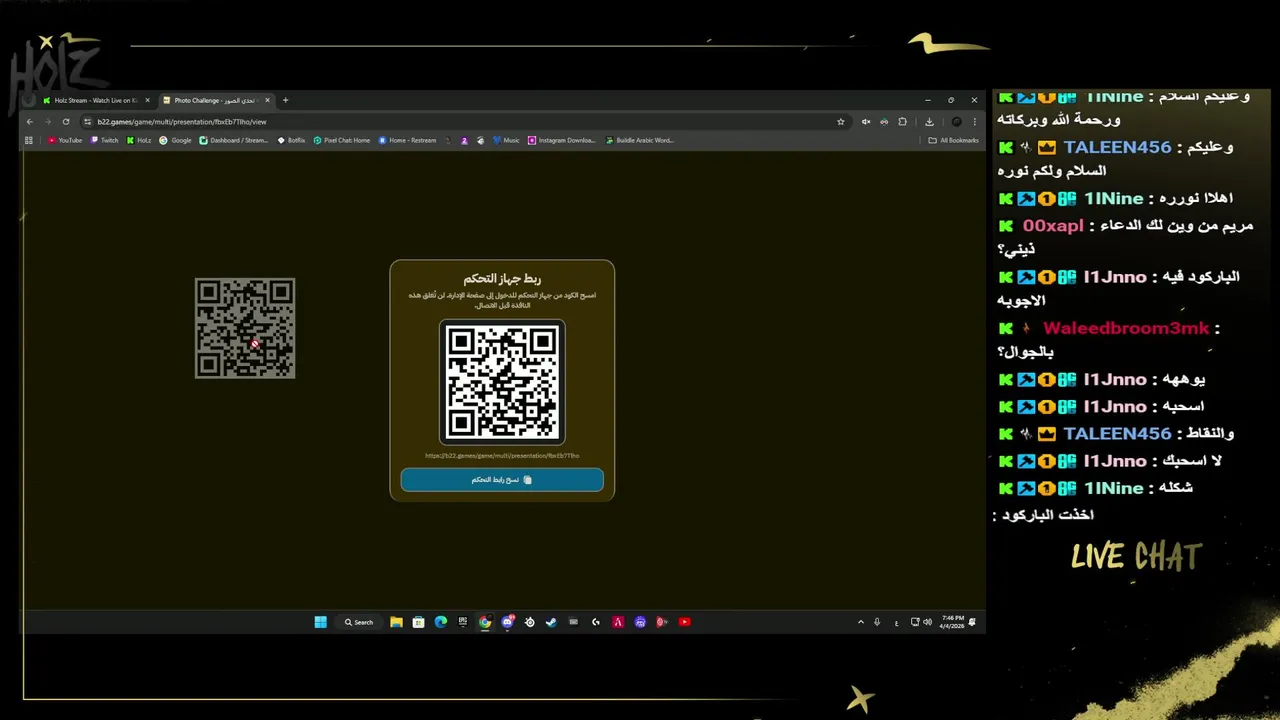Close the Holz Stream tab
Screen dimensions: 1280x720
tap(147, 100)
